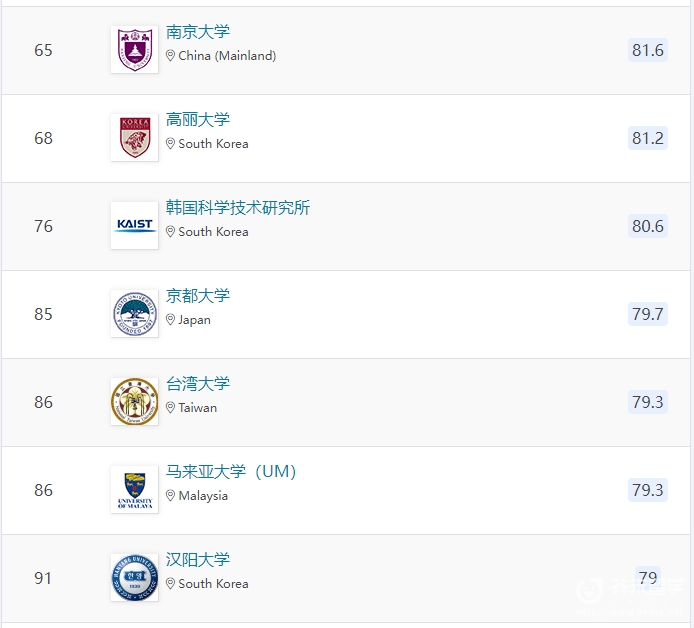
Task: Click the Korea University red shield logo
Action: (135, 138)
